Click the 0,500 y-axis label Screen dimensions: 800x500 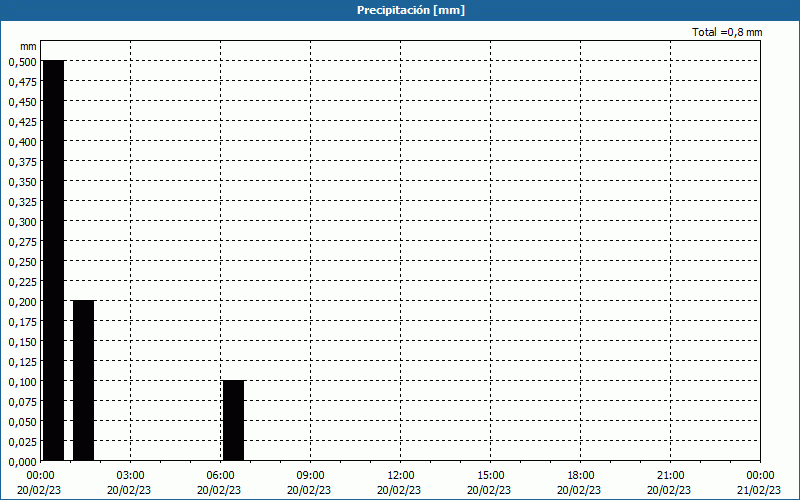pos(23,62)
